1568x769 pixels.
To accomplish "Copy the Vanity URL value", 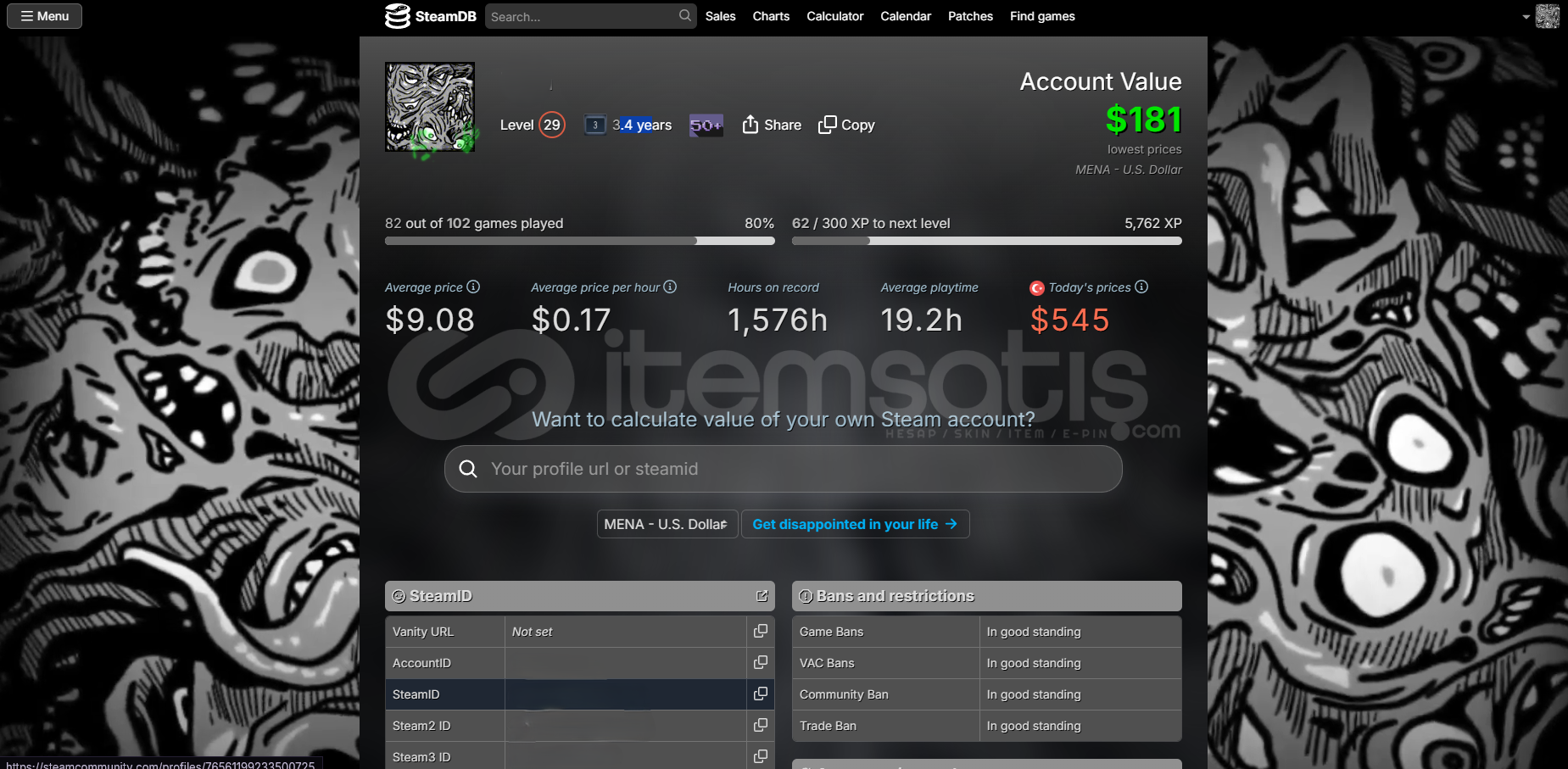I will pyautogui.click(x=761, y=631).
